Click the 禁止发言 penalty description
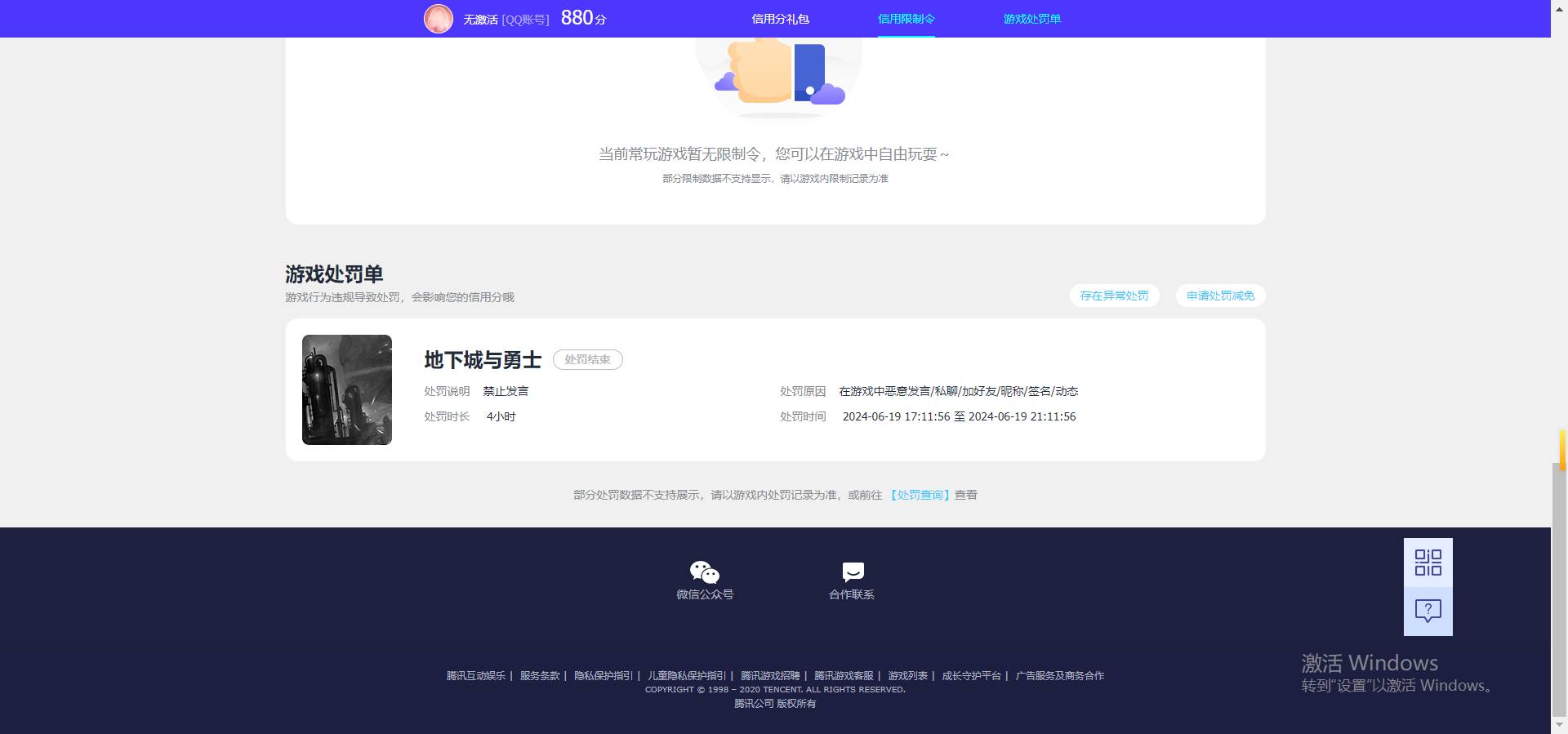 506,391
